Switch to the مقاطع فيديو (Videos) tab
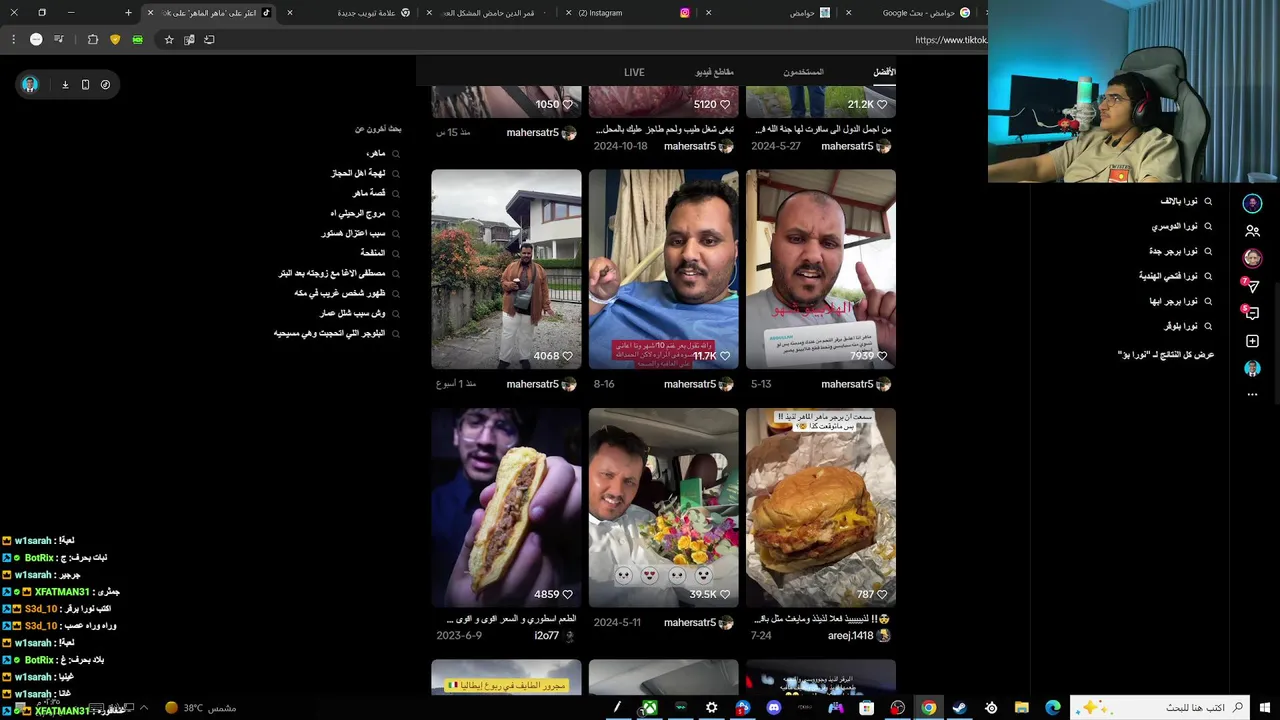1280x720 pixels. coord(715,72)
